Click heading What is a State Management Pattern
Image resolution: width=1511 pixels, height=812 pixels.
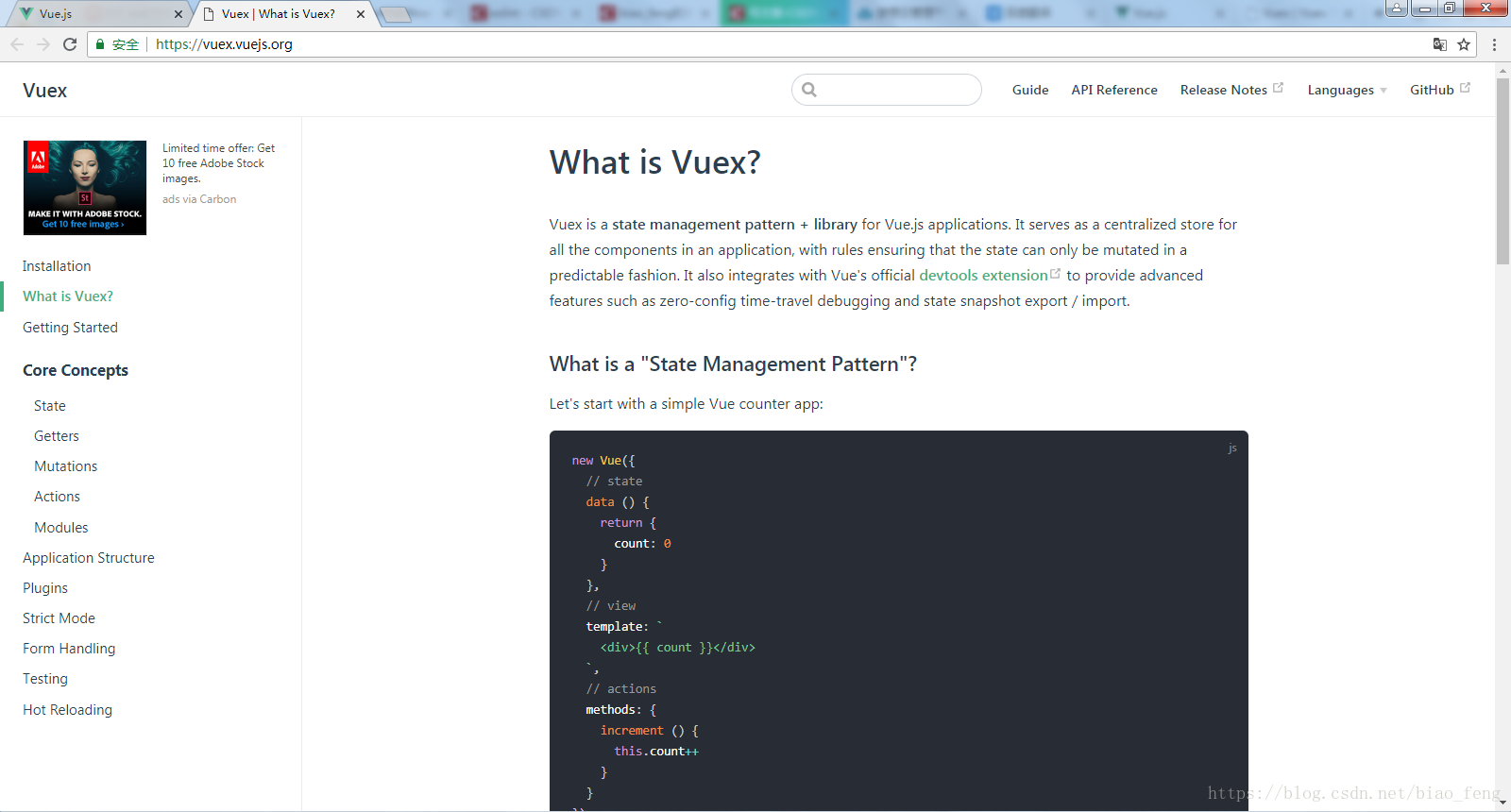pyautogui.click(x=733, y=364)
